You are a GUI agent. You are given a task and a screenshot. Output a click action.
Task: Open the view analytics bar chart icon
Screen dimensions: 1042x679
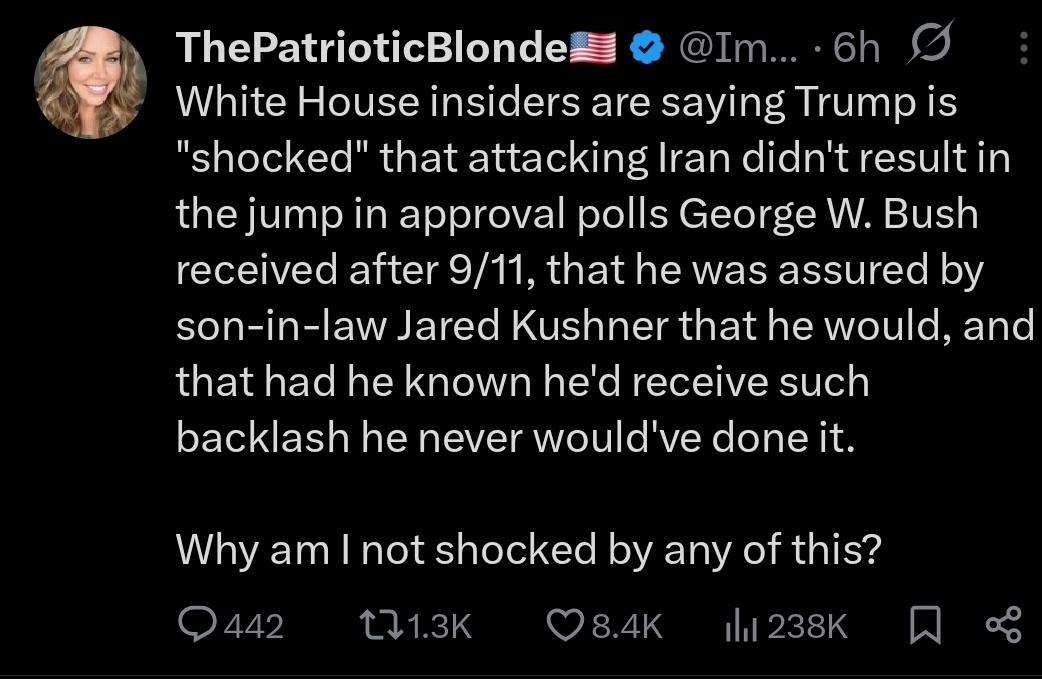(x=738, y=626)
